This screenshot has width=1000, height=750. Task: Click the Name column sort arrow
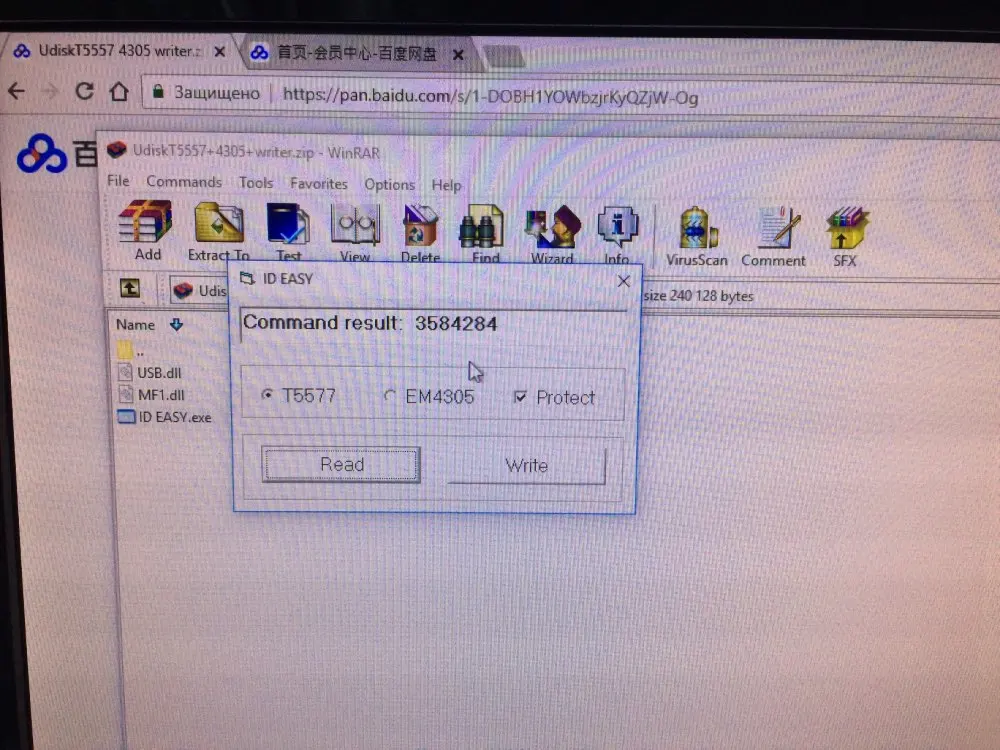177,325
